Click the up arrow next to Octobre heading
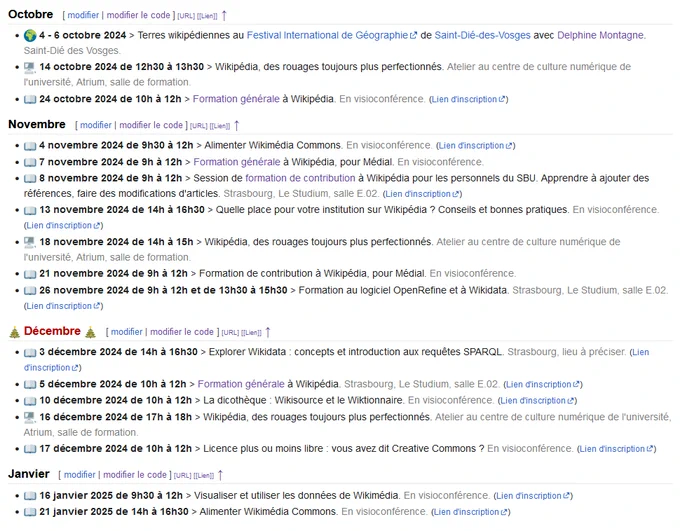The height and width of the screenshot is (531, 680). (x=224, y=16)
